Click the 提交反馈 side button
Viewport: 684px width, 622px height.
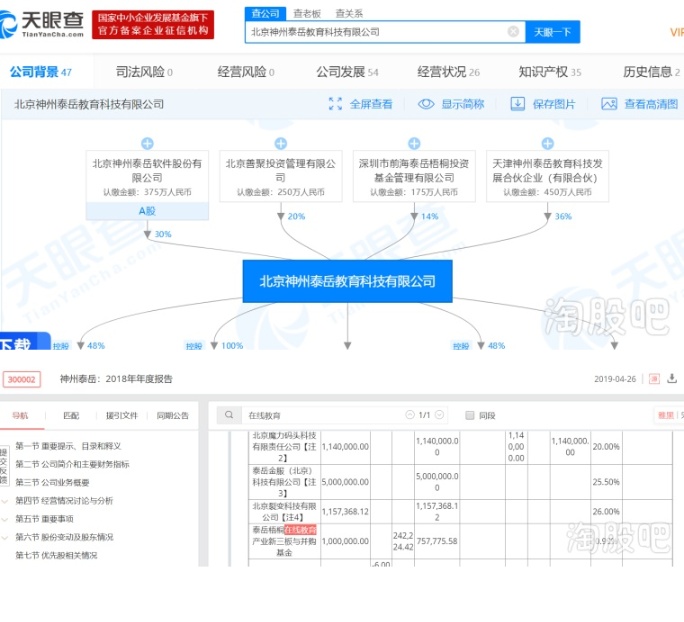[3, 466]
